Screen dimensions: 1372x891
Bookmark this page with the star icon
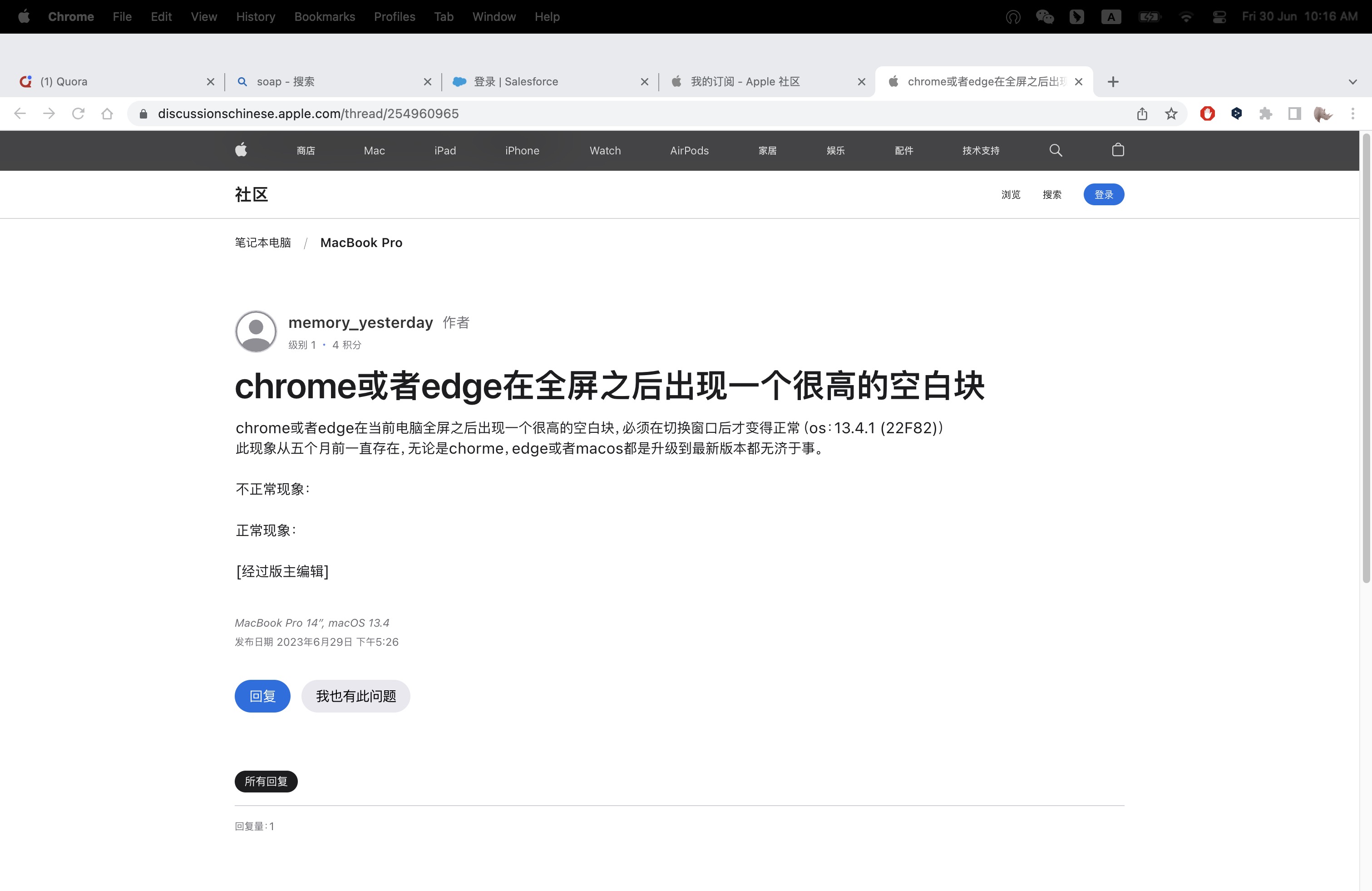[x=1171, y=114]
